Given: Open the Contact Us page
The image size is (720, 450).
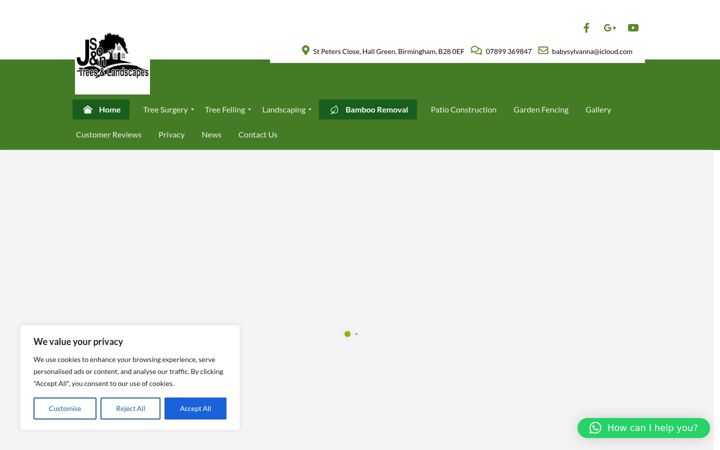Looking at the screenshot, I should point(258,135).
